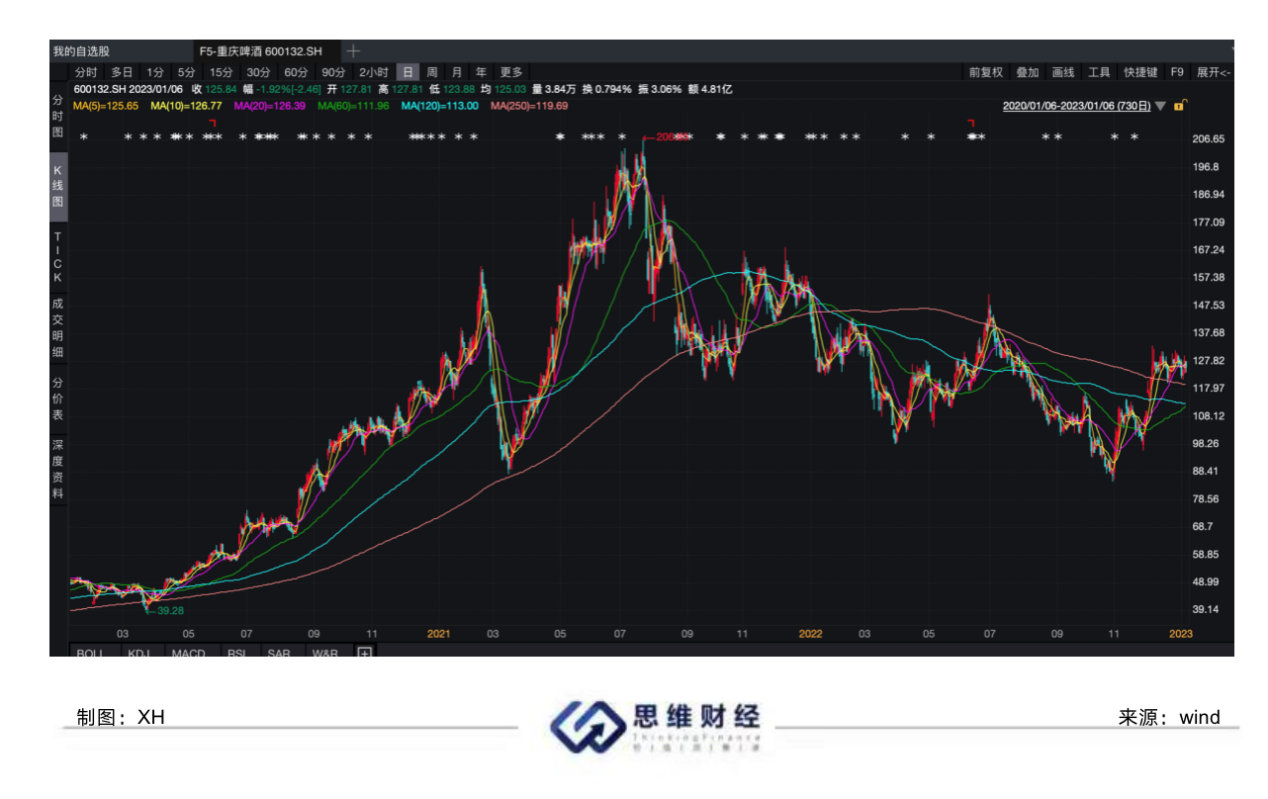Add an indicator with the bottom plus icon
This screenshot has height=799, width=1268.
click(x=365, y=652)
